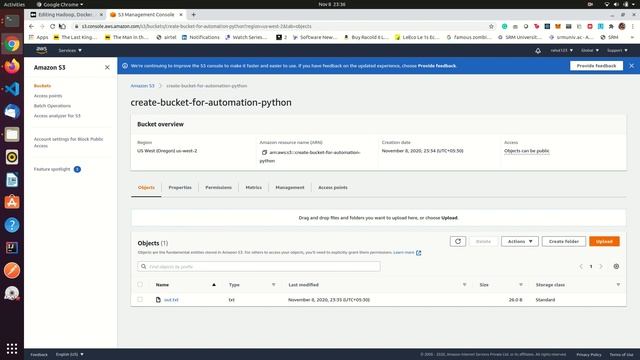This screenshot has width=640, height=360.
Task: Open the Actions dropdown
Action: pyautogui.click(x=520, y=241)
